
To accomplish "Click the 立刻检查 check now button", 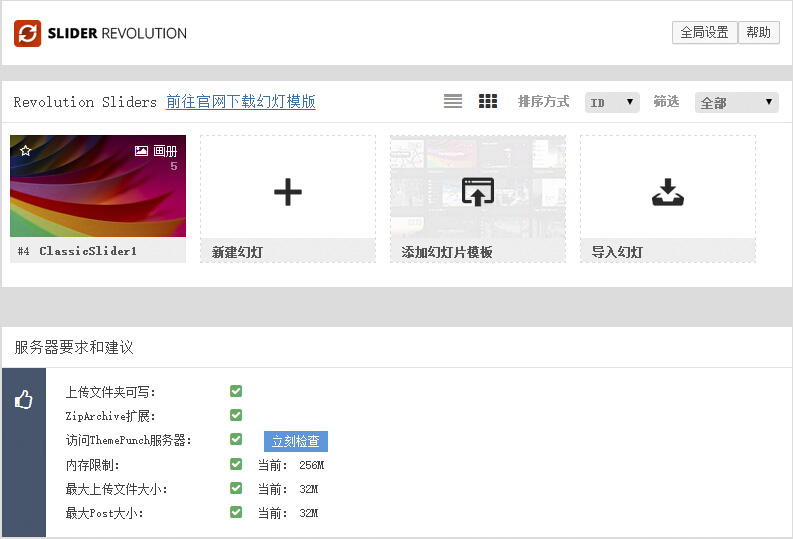I will [x=296, y=441].
